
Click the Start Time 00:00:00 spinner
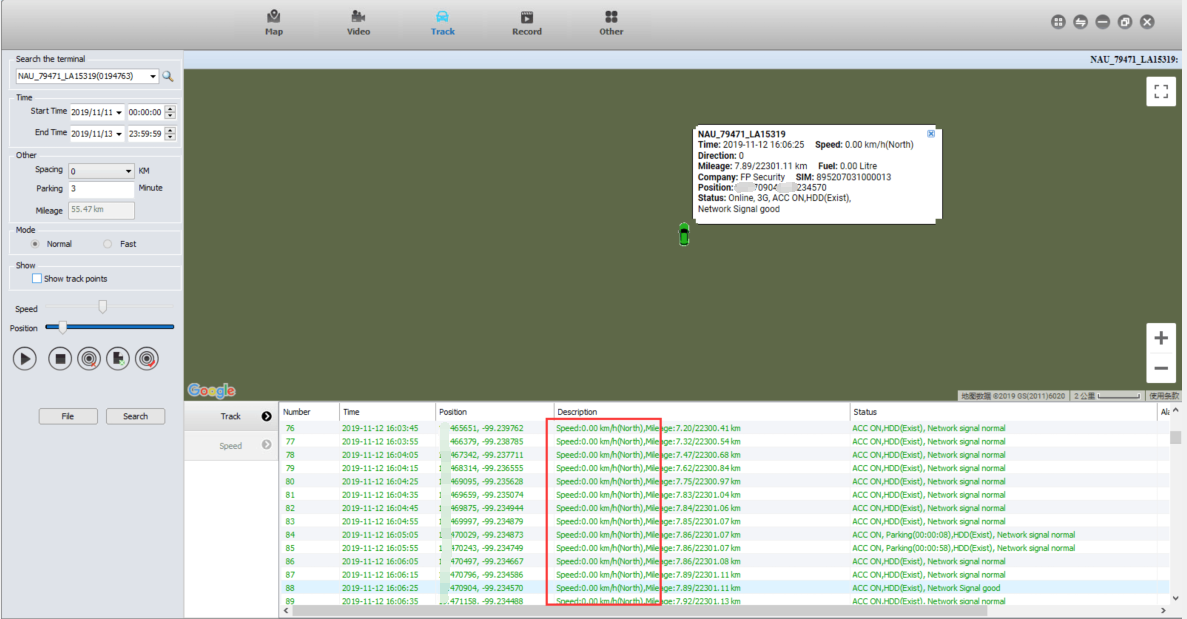(x=170, y=112)
